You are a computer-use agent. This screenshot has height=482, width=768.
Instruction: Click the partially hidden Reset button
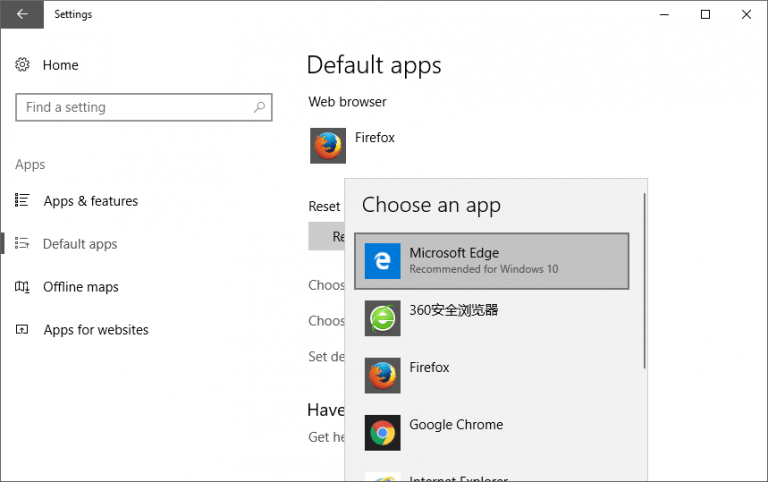(326, 237)
